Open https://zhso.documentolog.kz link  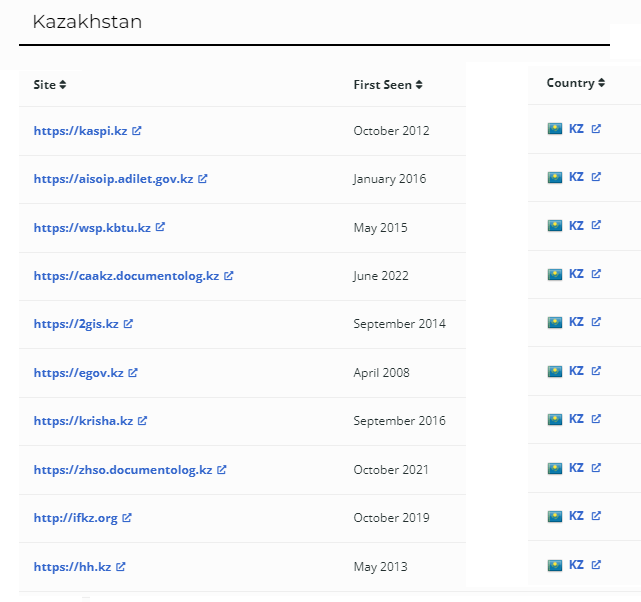click(123, 470)
